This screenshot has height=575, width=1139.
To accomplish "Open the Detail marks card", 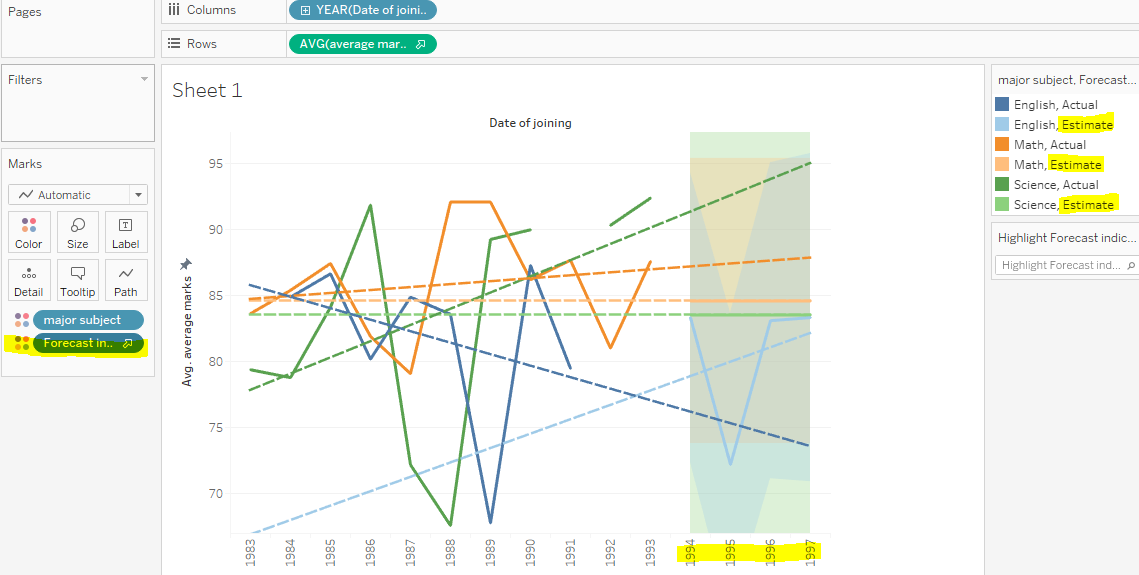I will pos(29,280).
